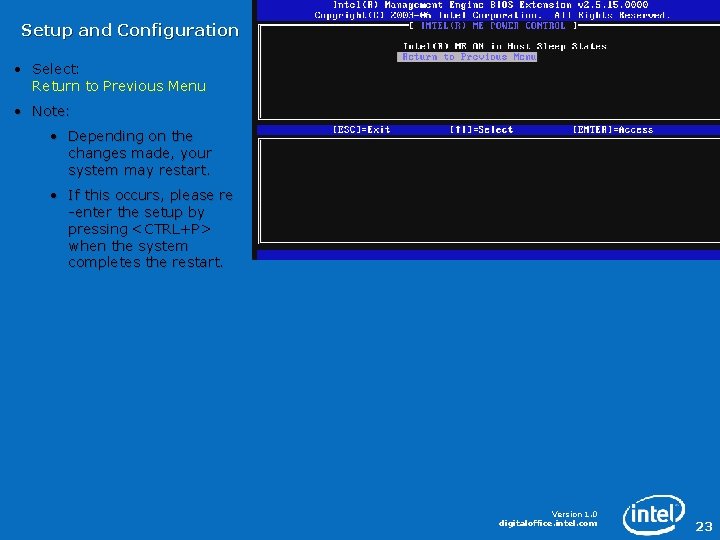
Task: Click the 'Version 1.0' label
Action: click(574, 514)
